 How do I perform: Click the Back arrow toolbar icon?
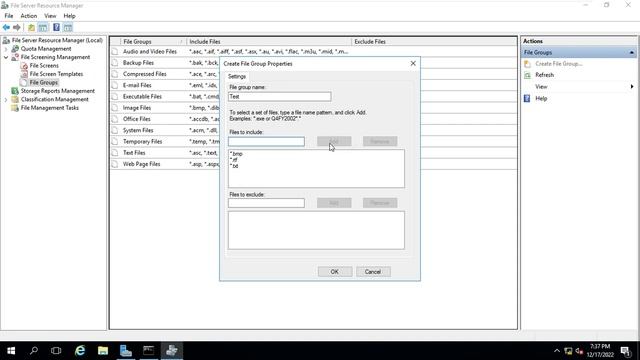tap(6, 27)
